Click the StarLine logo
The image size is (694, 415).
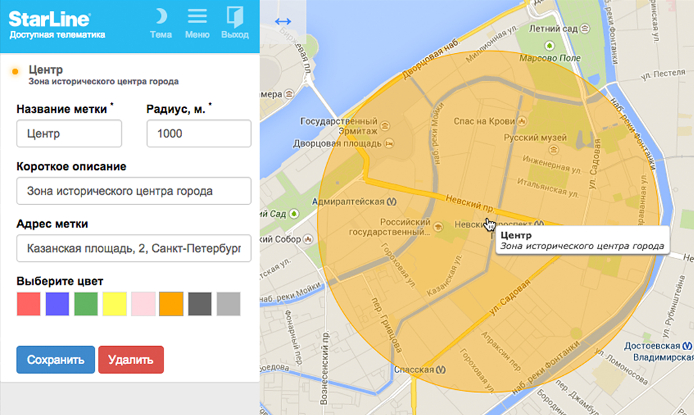pyautogui.click(x=50, y=18)
